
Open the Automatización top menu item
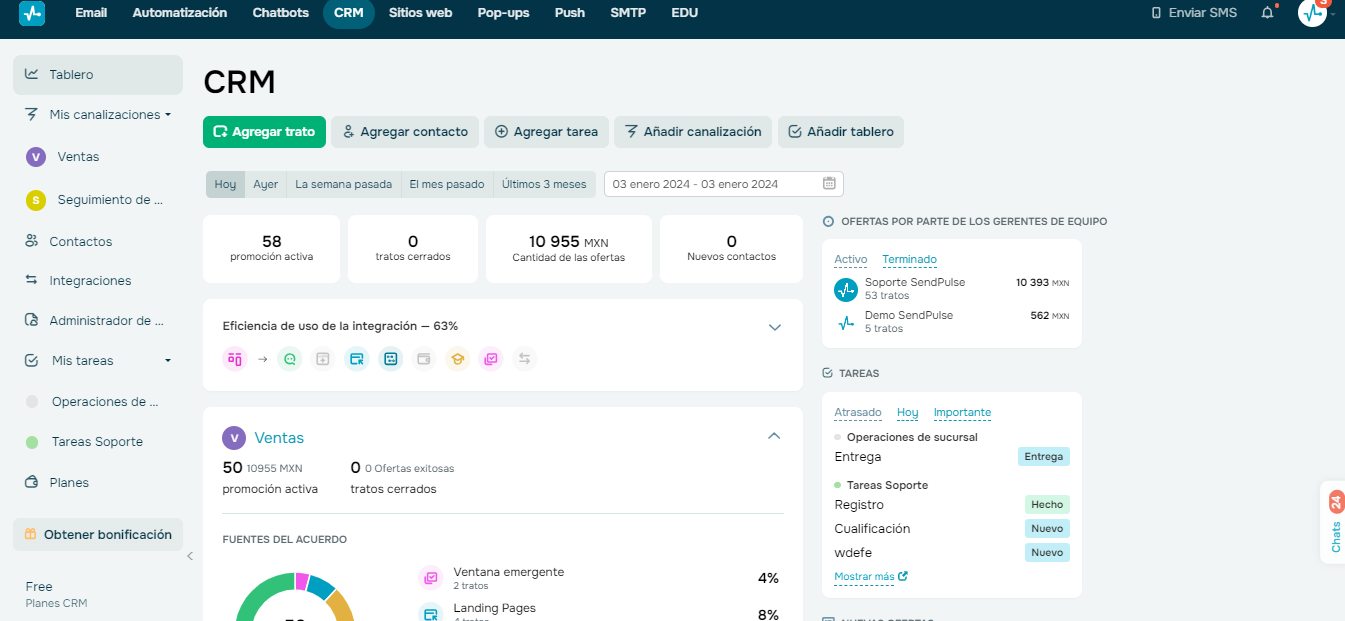click(x=180, y=13)
